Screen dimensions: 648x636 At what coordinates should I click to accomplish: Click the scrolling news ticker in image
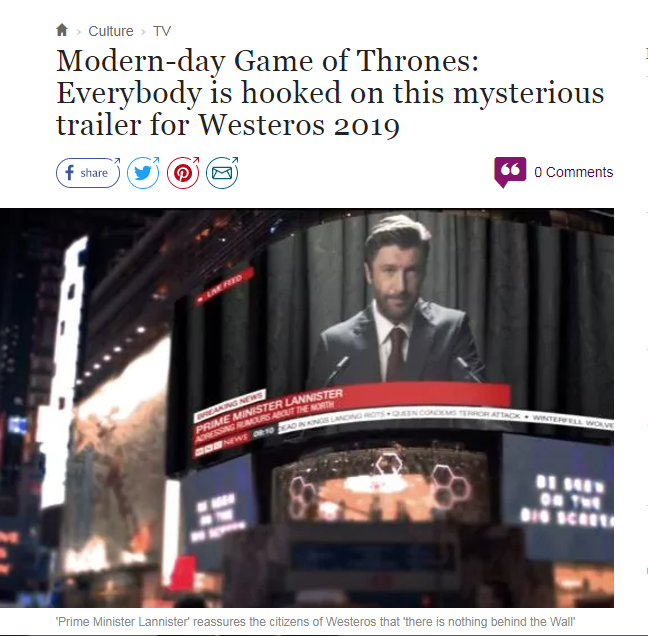pyautogui.click(x=444, y=421)
